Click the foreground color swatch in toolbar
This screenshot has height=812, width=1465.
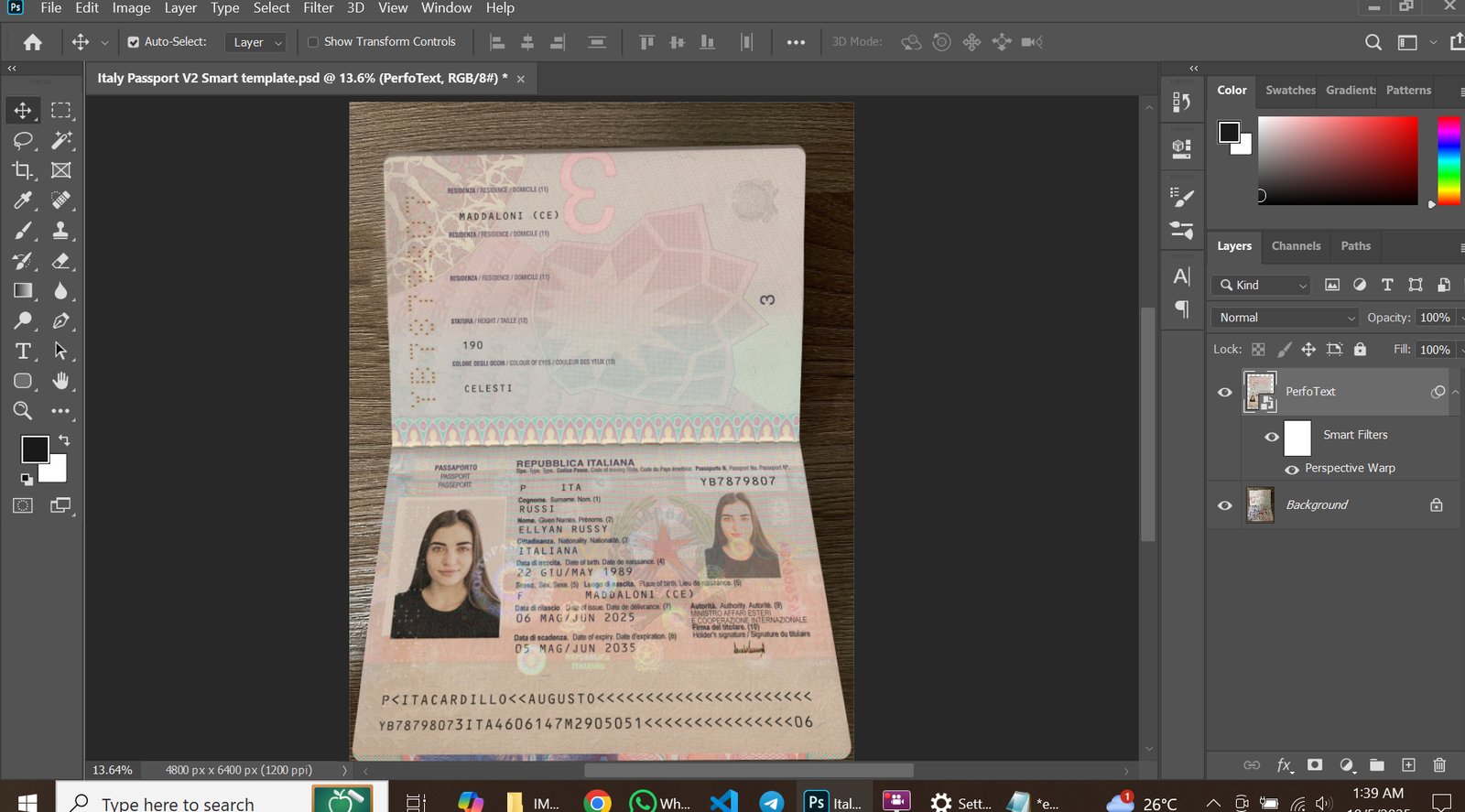pyautogui.click(x=35, y=449)
